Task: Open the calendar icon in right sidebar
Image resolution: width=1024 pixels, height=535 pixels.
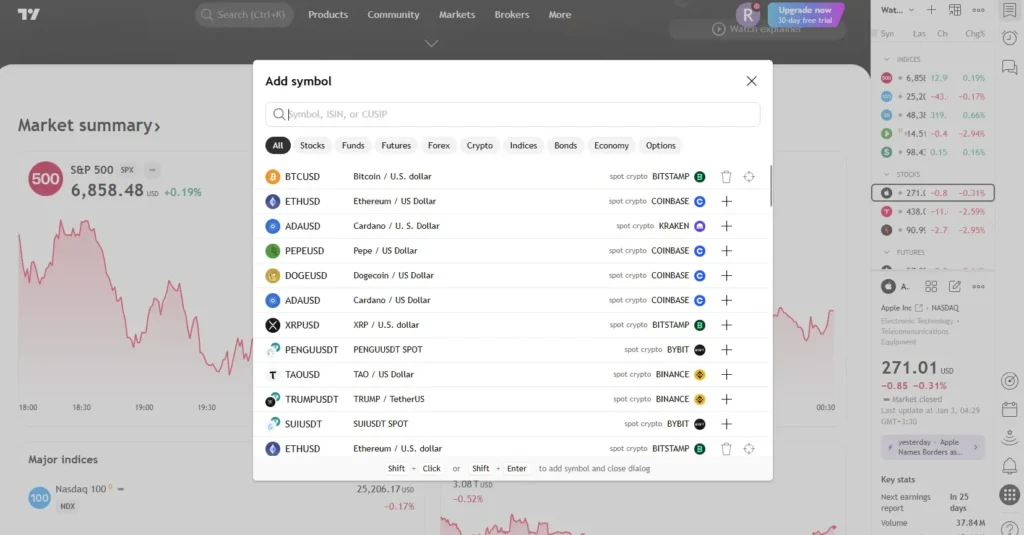Action: click(1009, 409)
